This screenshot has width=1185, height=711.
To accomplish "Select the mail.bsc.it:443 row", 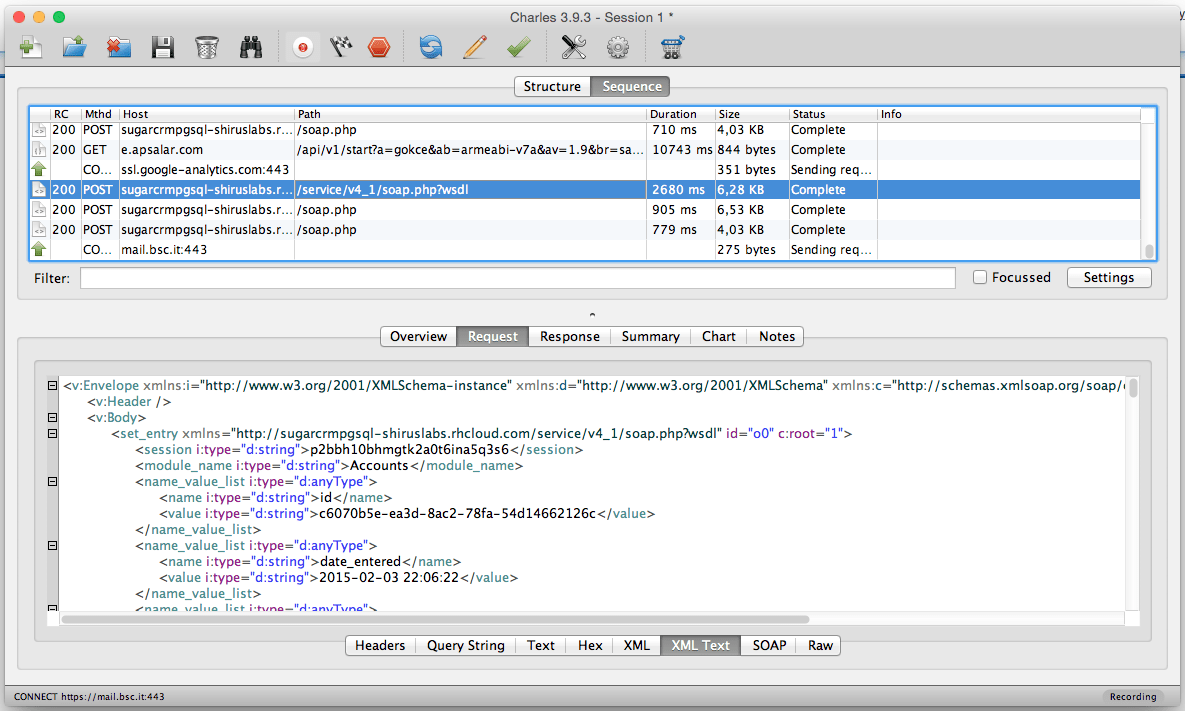I will (x=585, y=249).
